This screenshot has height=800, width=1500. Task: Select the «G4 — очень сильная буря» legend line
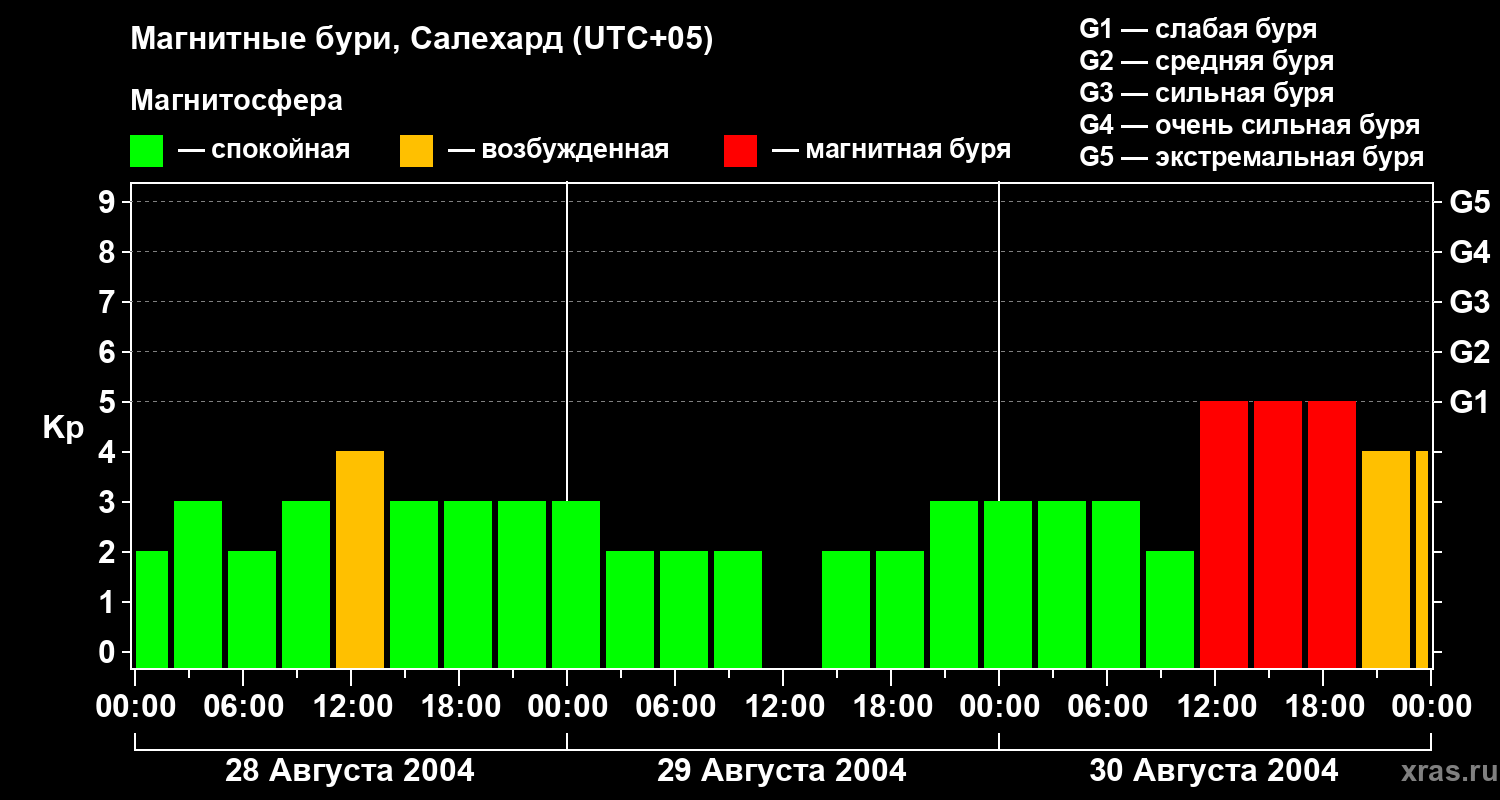point(1250,125)
